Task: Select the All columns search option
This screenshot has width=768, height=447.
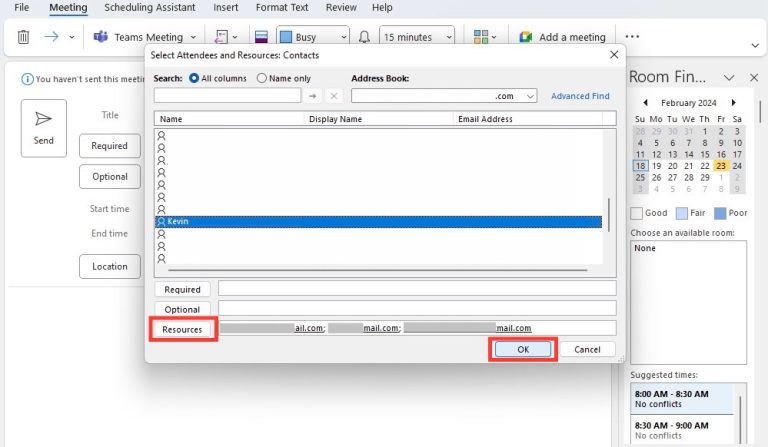Action: (x=194, y=78)
